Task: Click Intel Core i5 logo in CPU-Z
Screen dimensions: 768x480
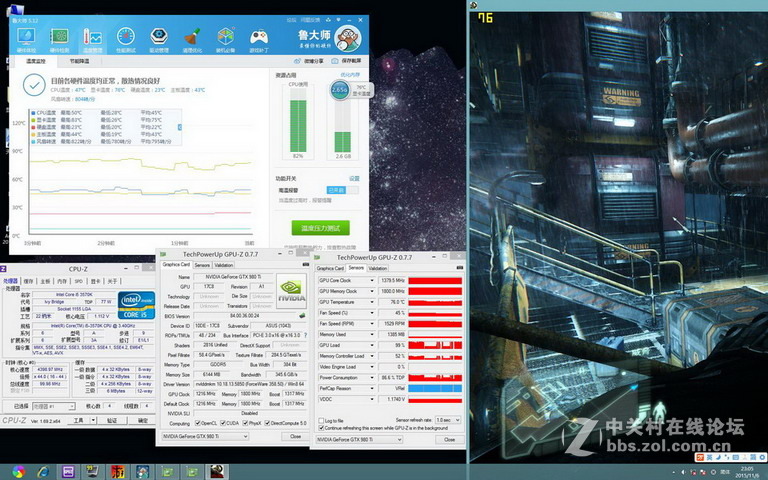Action: pos(136,305)
